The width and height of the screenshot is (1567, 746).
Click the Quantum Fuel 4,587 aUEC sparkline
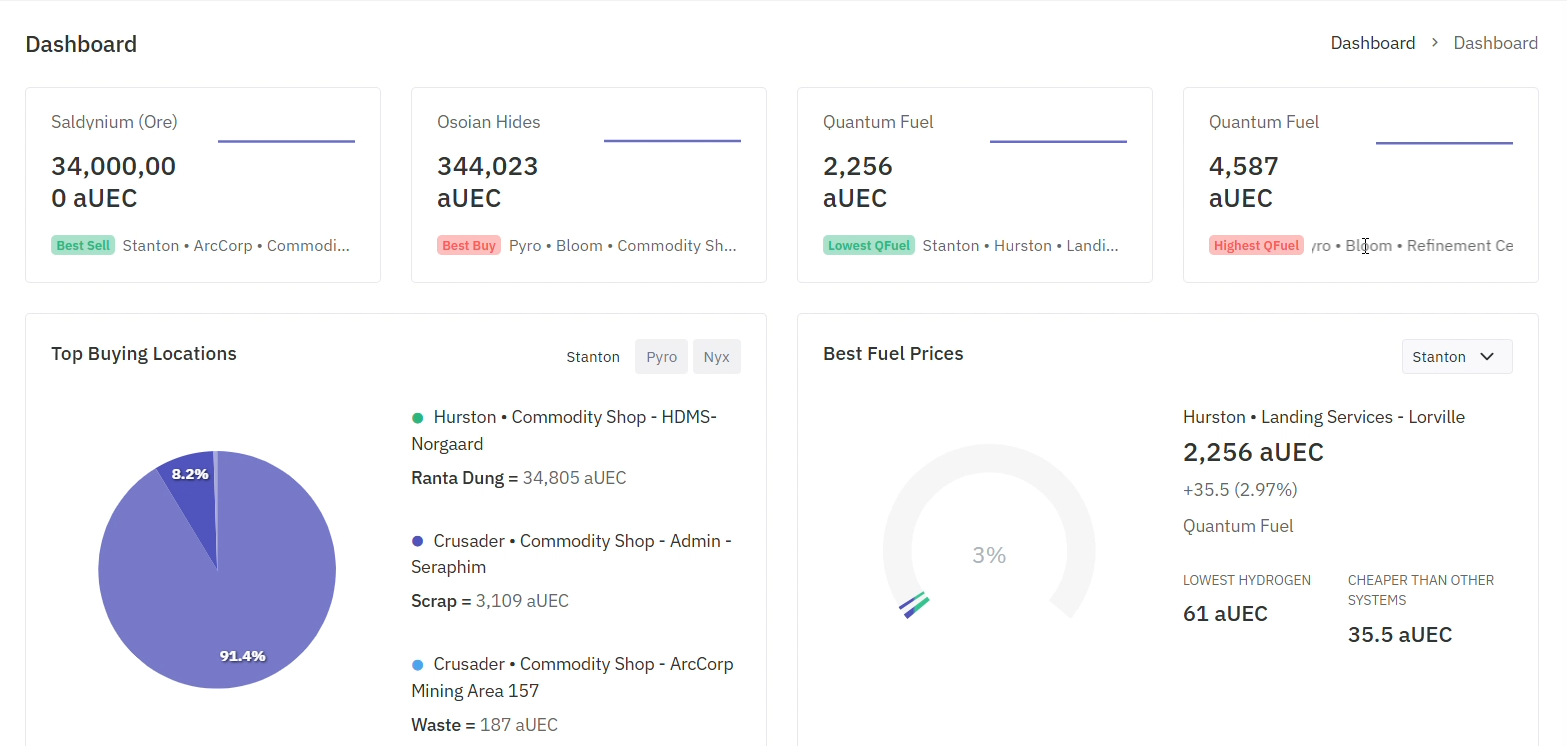point(1444,143)
